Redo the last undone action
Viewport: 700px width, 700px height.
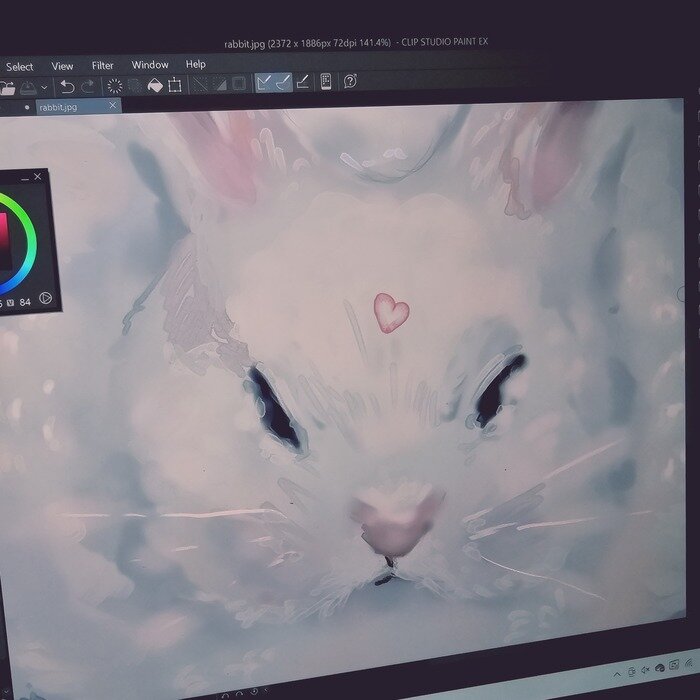[88, 86]
